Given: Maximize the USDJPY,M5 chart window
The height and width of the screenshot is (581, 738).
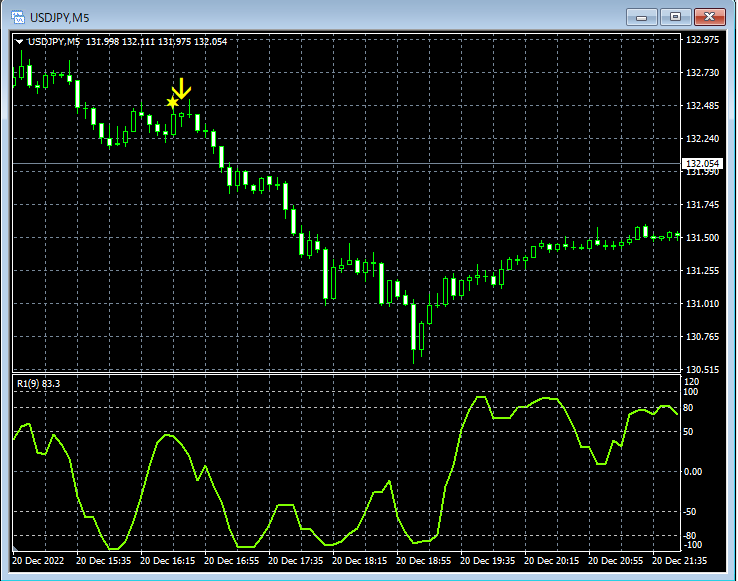Looking at the screenshot, I should pos(677,17).
